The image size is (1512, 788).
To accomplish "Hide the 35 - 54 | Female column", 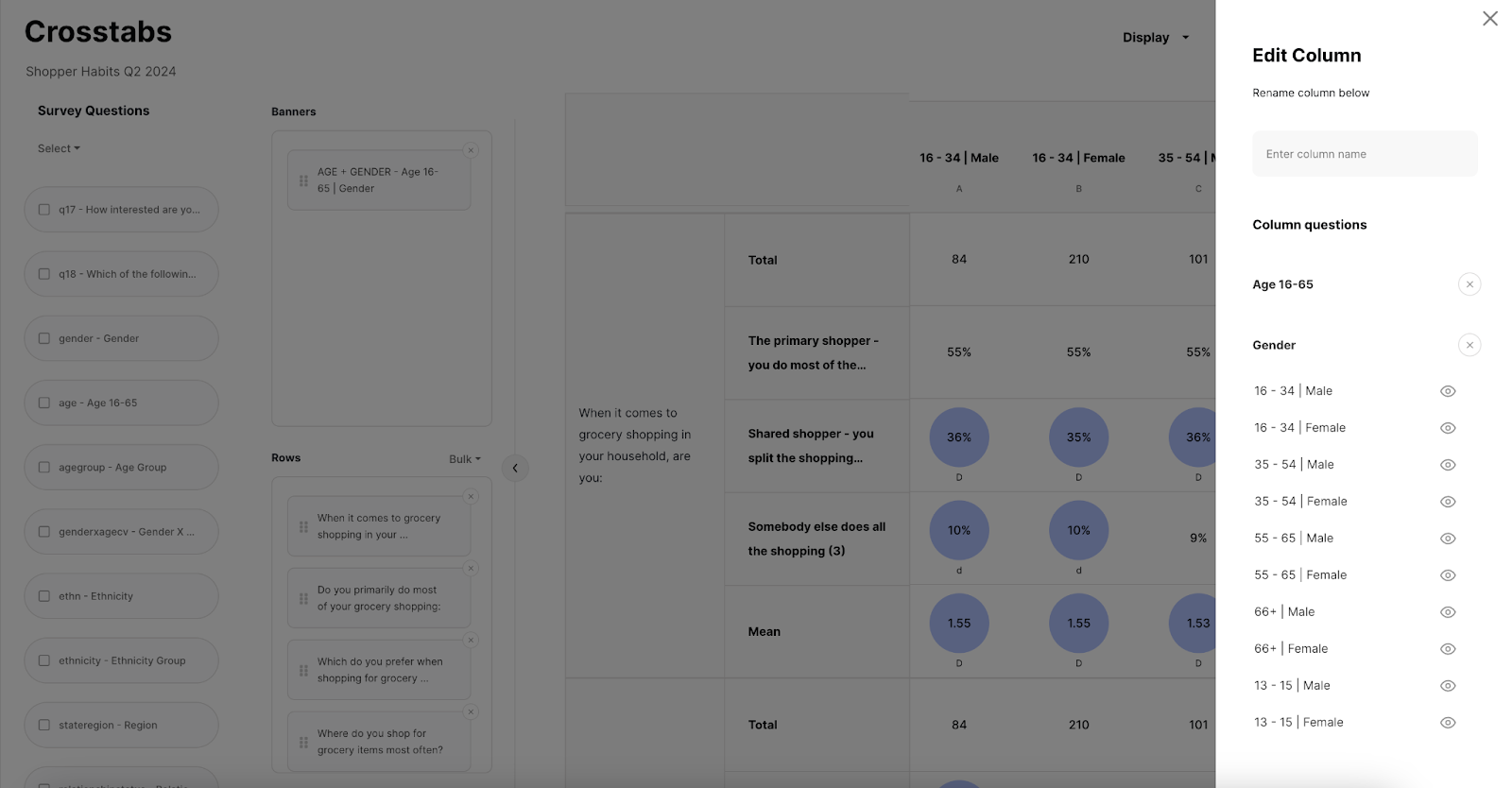I will [x=1447, y=502].
